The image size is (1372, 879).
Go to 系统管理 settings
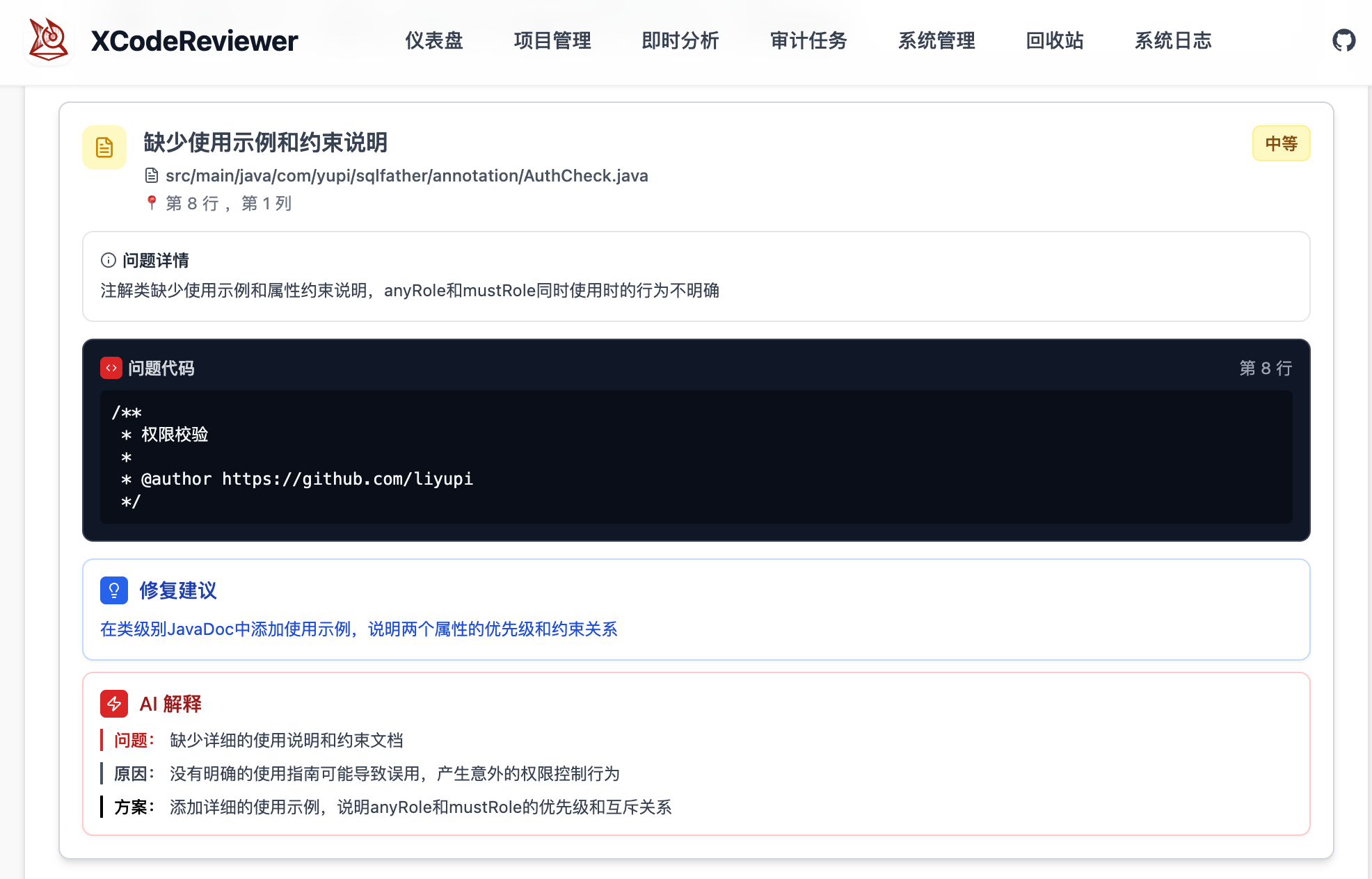tap(936, 40)
